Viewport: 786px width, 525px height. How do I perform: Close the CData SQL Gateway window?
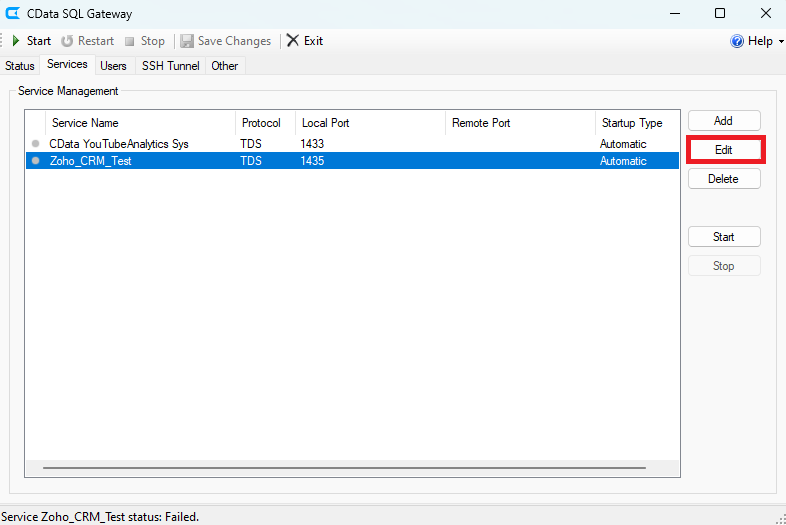point(765,14)
